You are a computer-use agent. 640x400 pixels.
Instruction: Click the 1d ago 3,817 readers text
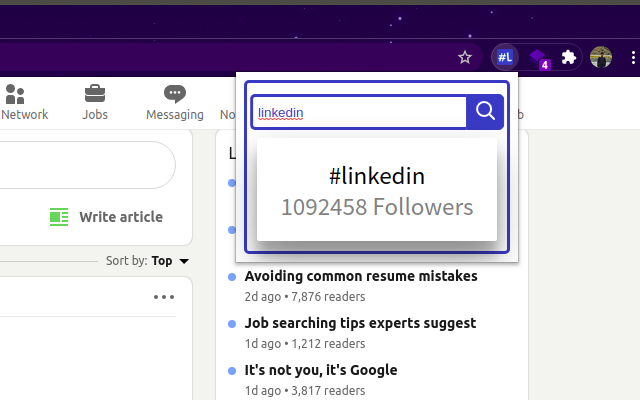(x=305, y=391)
